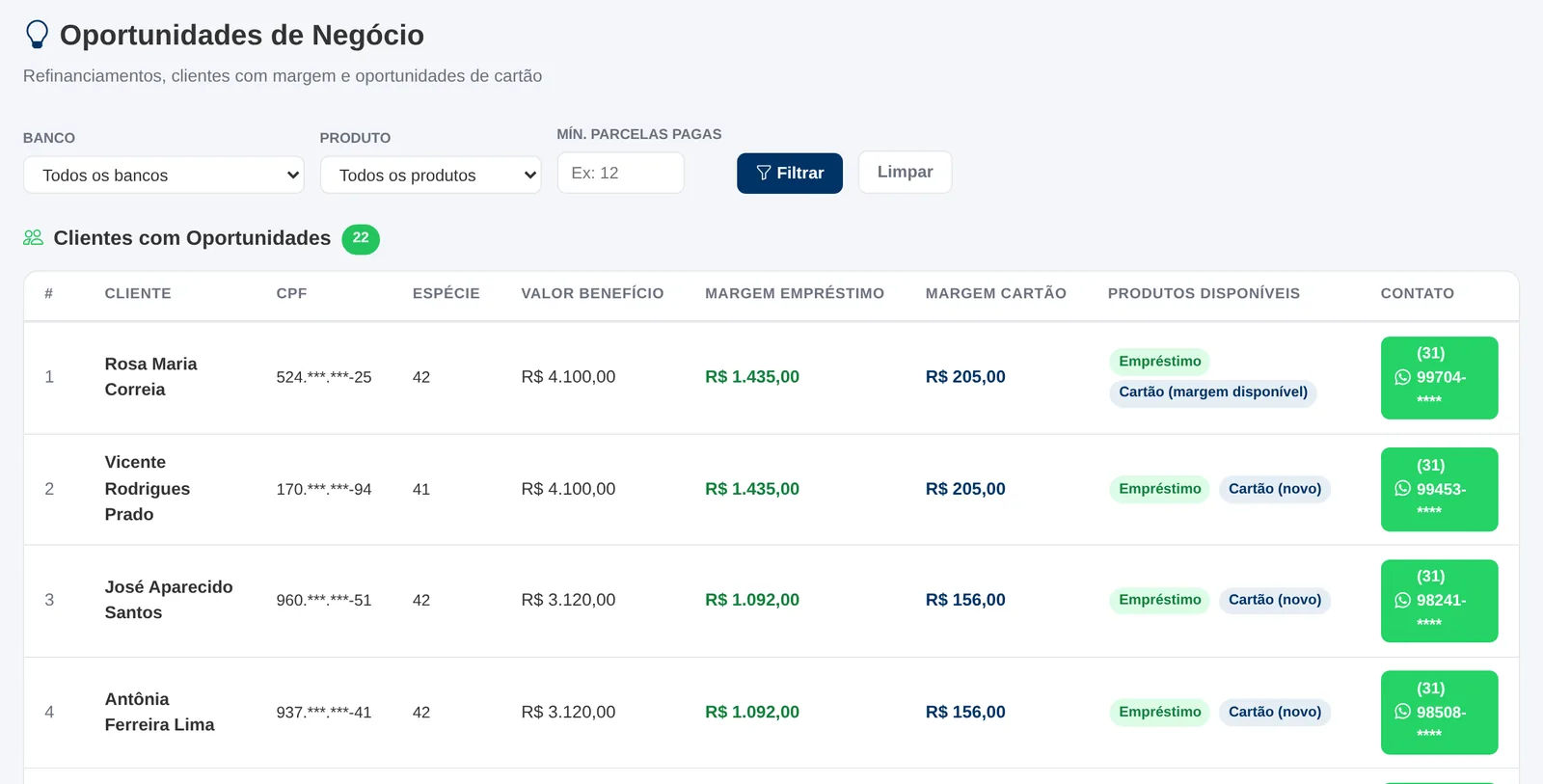
Task: Click WhatsApp icon in José Aparecido Santos' contact
Action: pos(1403,600)
